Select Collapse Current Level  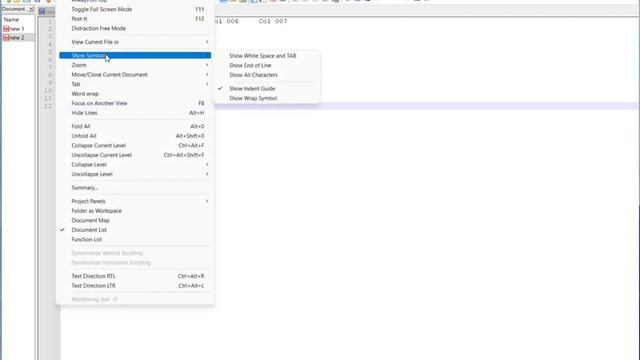[x=135, y=145]
